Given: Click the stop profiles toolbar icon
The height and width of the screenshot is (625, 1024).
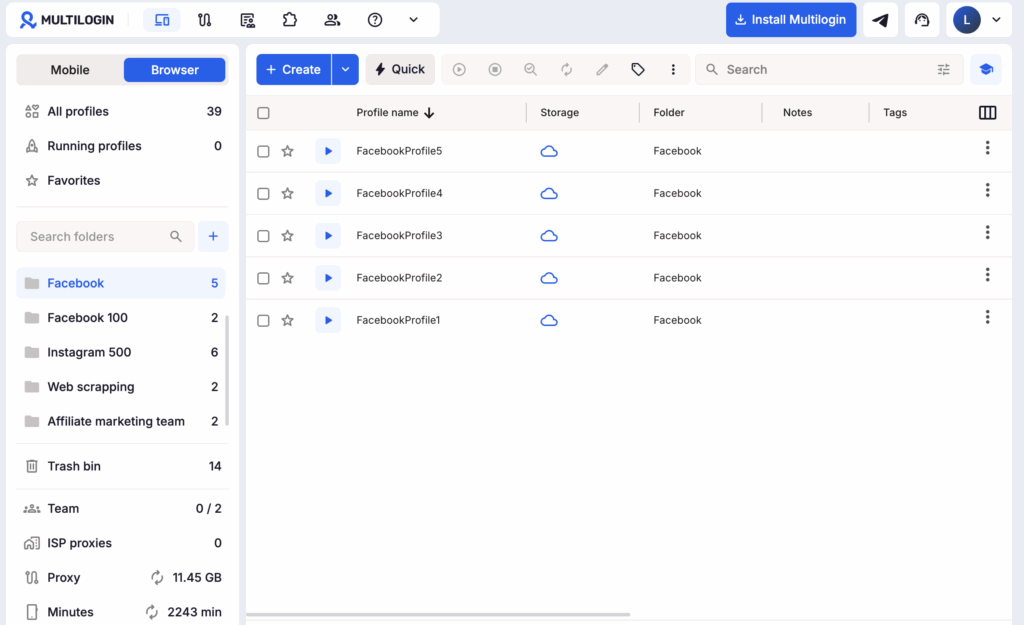Looking at the screenshot, I should 495,69.
